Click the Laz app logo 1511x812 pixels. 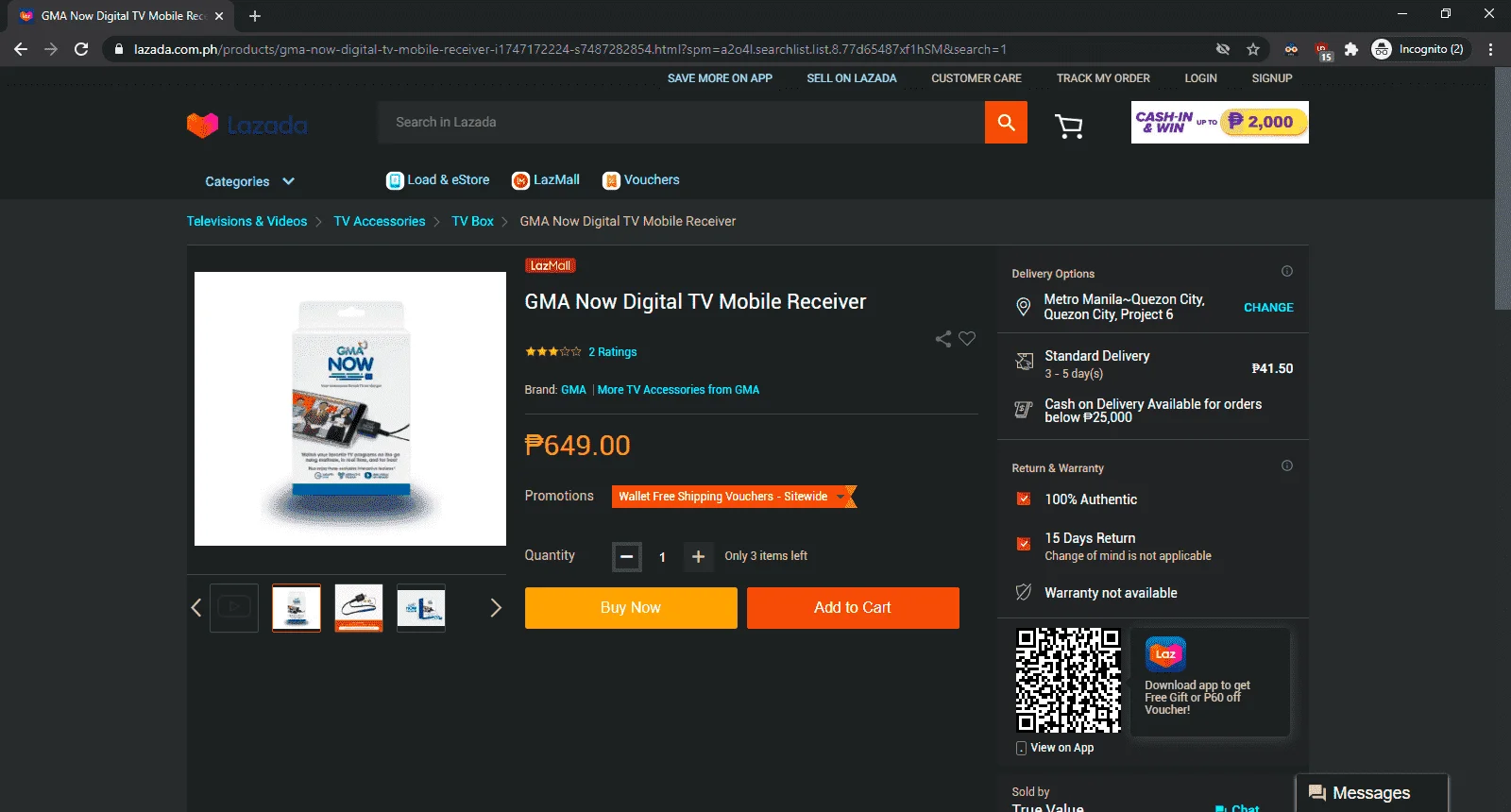[x=1165, y=653]
